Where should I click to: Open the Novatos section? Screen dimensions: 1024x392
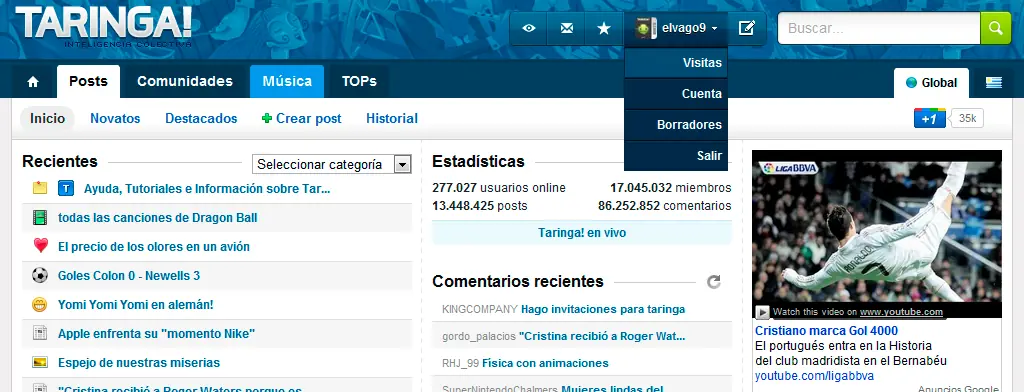click(x=115, y=118)
